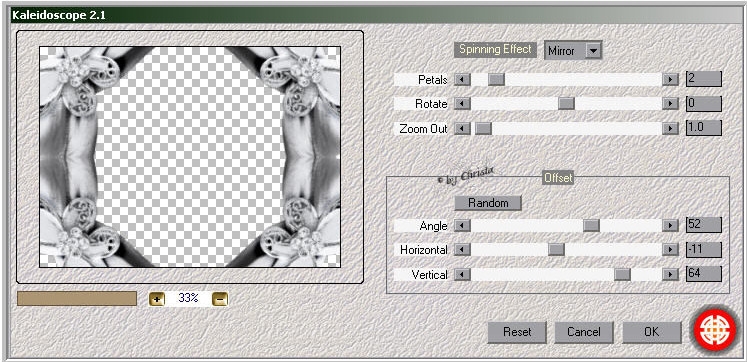Viewport: 747px width, 362px height.
Task: Click the Random offset button
Action: (x=488, y=203)
